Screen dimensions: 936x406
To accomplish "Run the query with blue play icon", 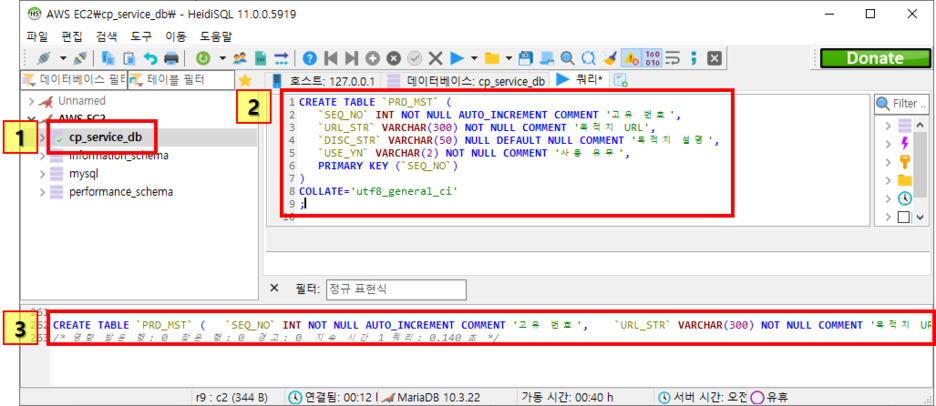I will coord(457,58).
